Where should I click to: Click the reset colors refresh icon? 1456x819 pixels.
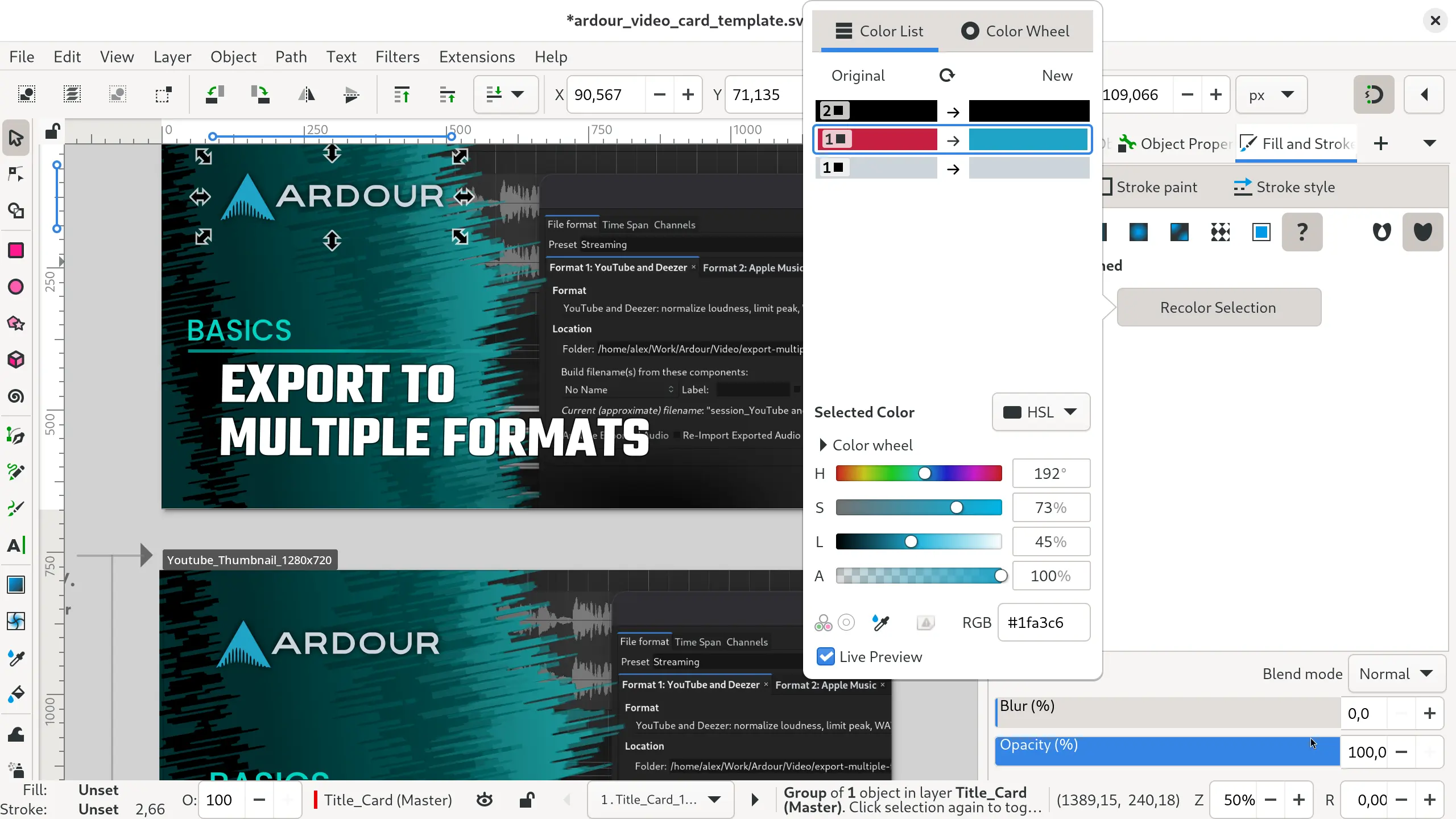click(947, 75)
